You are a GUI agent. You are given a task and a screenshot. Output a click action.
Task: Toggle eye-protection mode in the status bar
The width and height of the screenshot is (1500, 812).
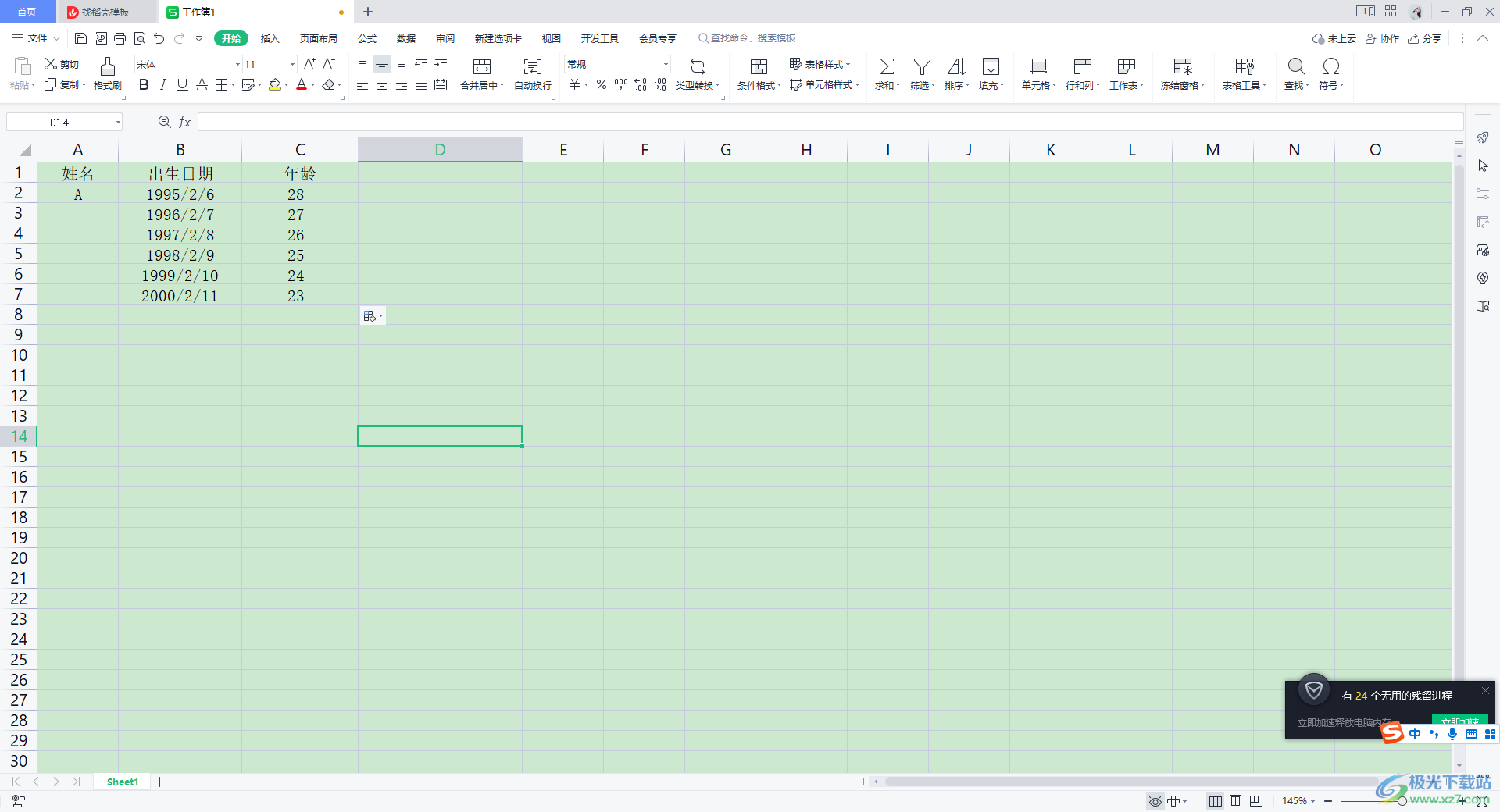(1155, 801)
